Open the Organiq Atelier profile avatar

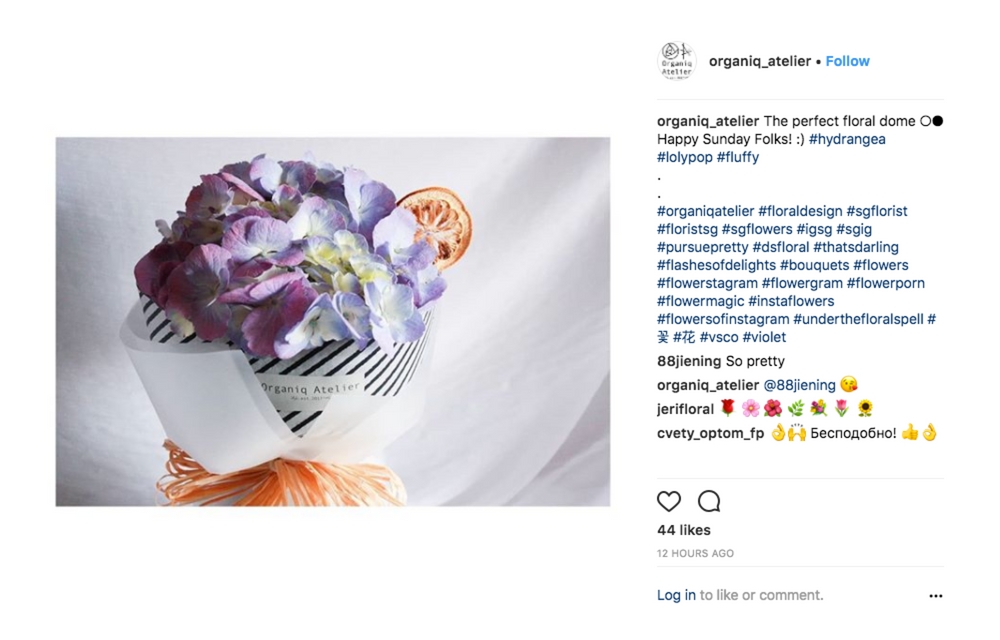(x=676, y=61)
